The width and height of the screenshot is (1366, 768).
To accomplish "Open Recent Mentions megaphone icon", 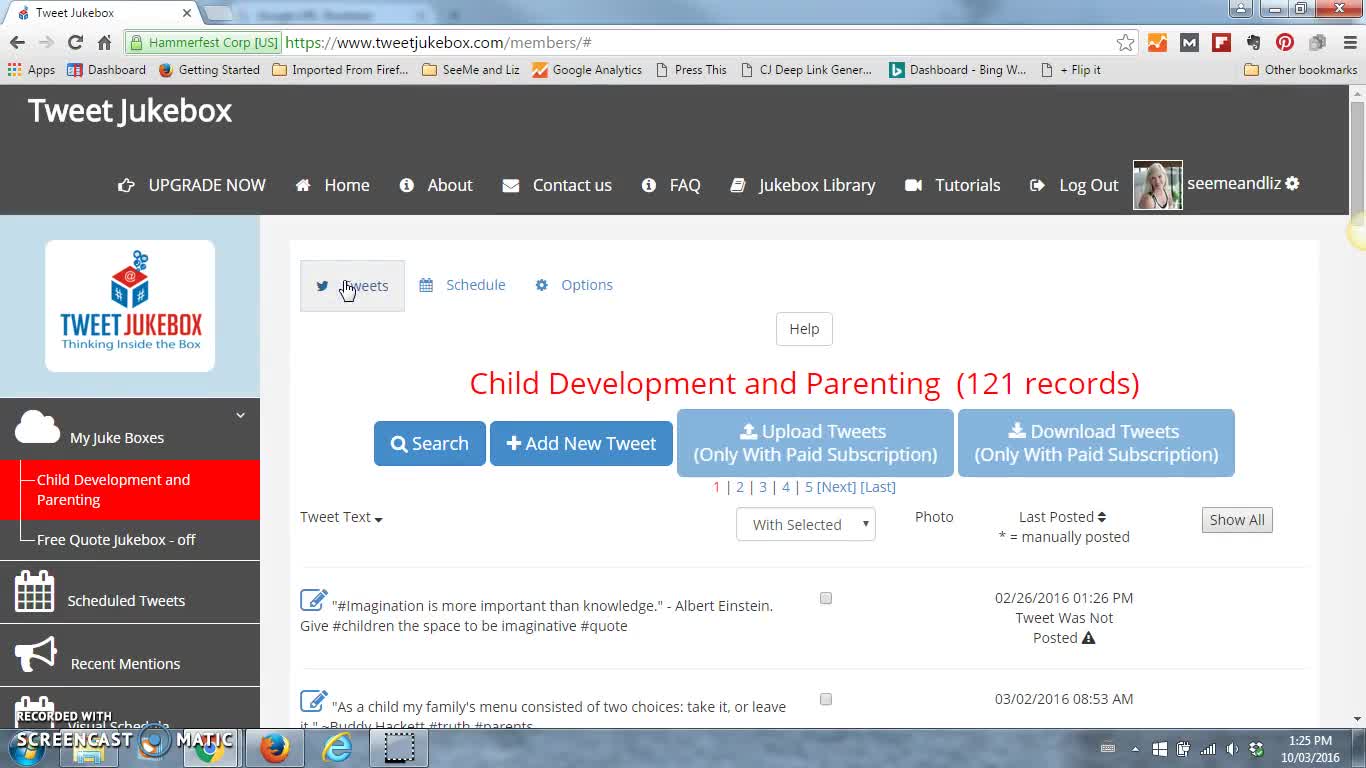I will 35,655.
